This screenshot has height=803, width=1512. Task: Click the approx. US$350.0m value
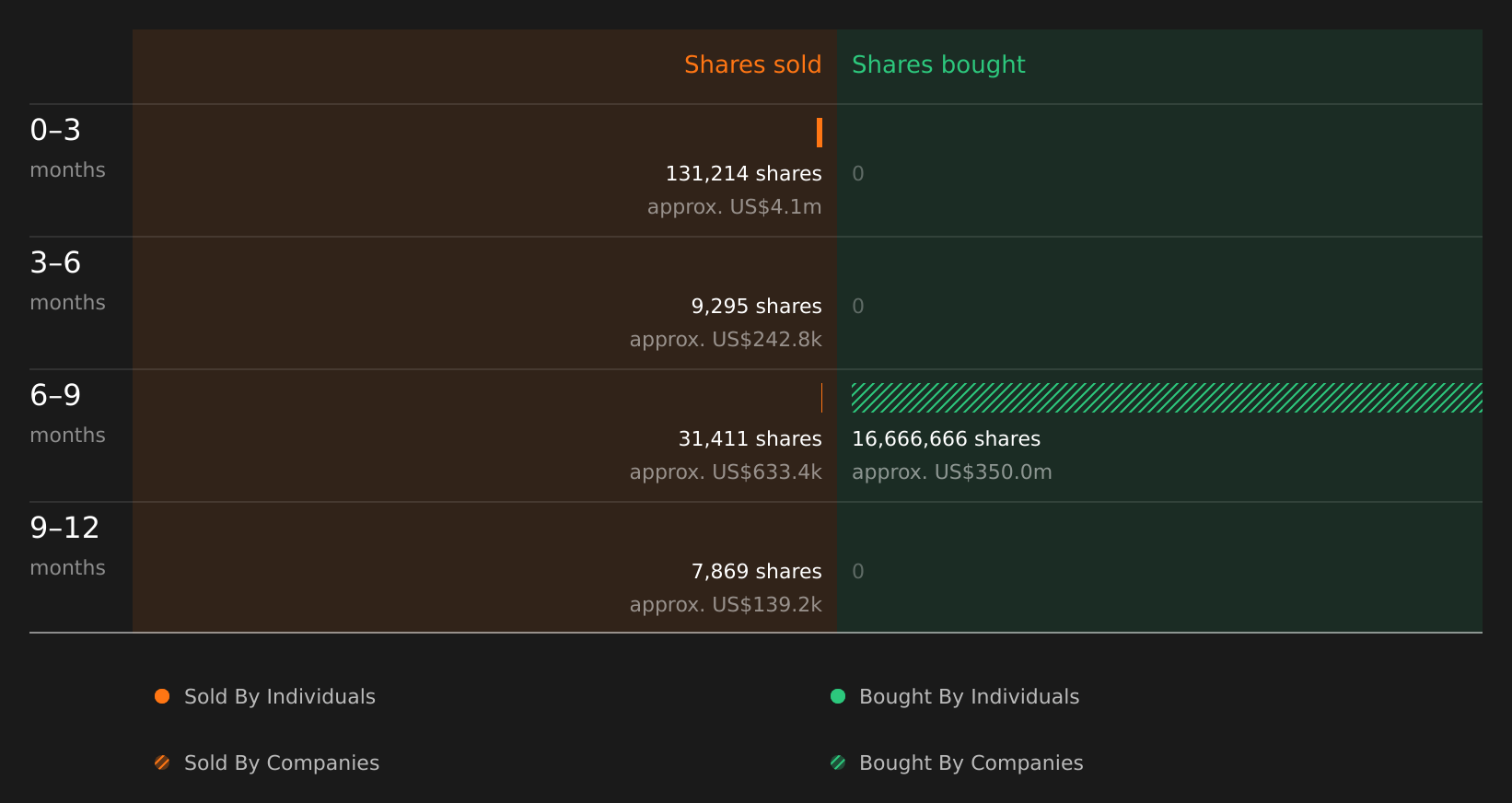pyautogui.click(x=951, y=472)
